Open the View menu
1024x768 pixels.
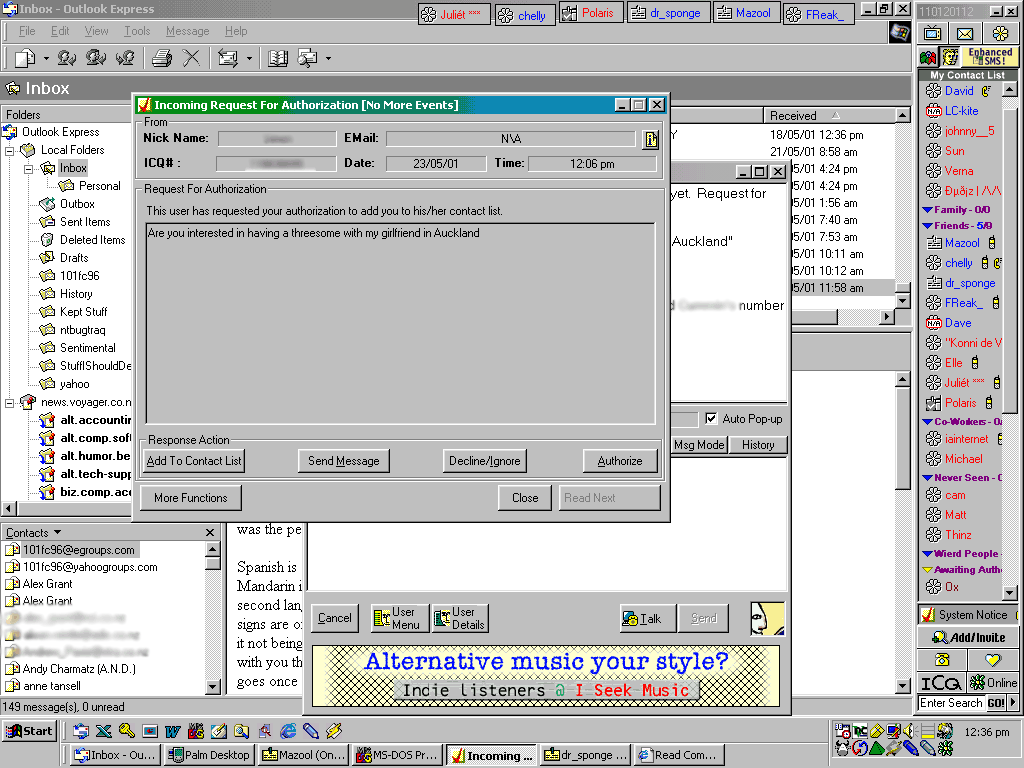pos(97,31)
